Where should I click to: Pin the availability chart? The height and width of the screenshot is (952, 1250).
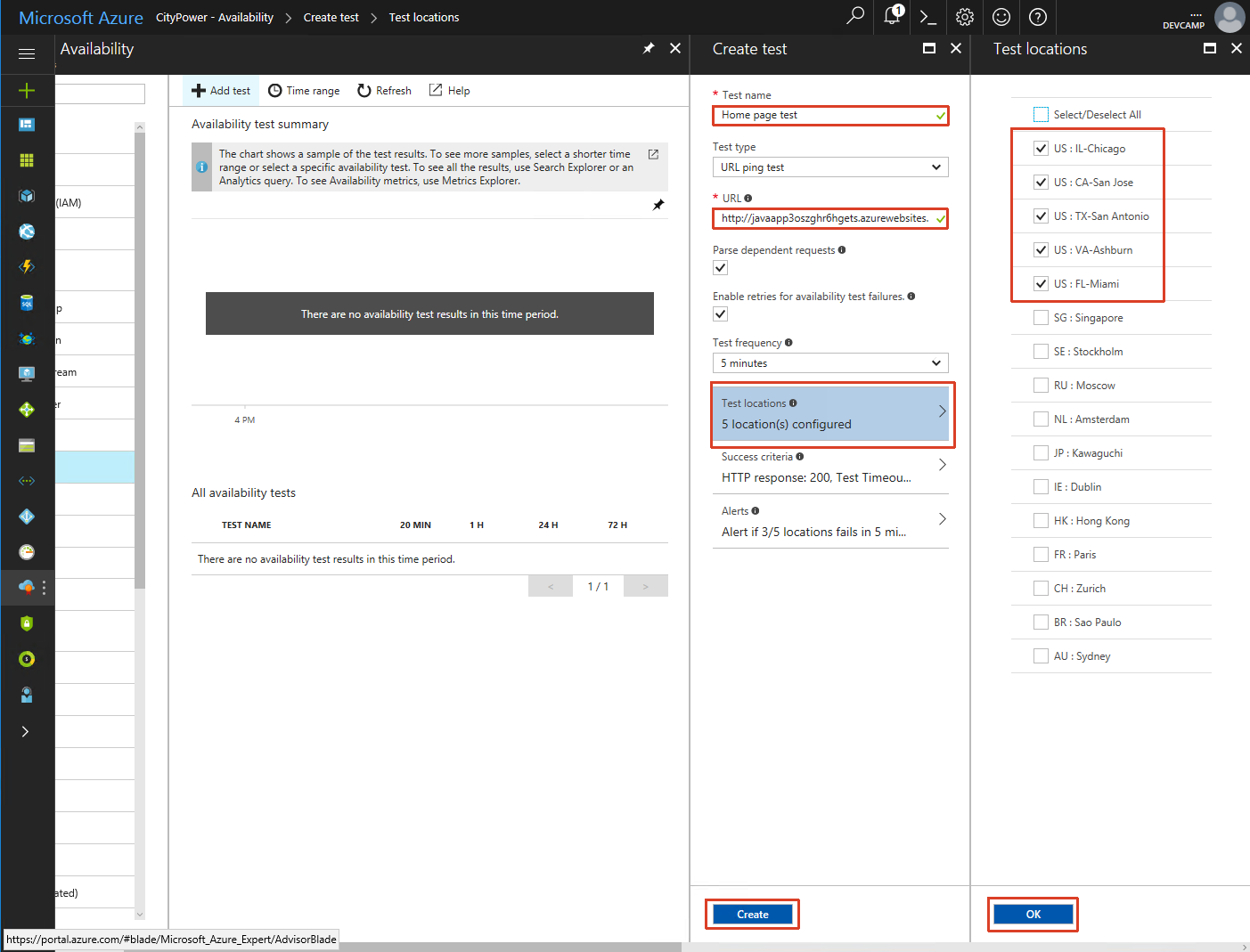658,205
